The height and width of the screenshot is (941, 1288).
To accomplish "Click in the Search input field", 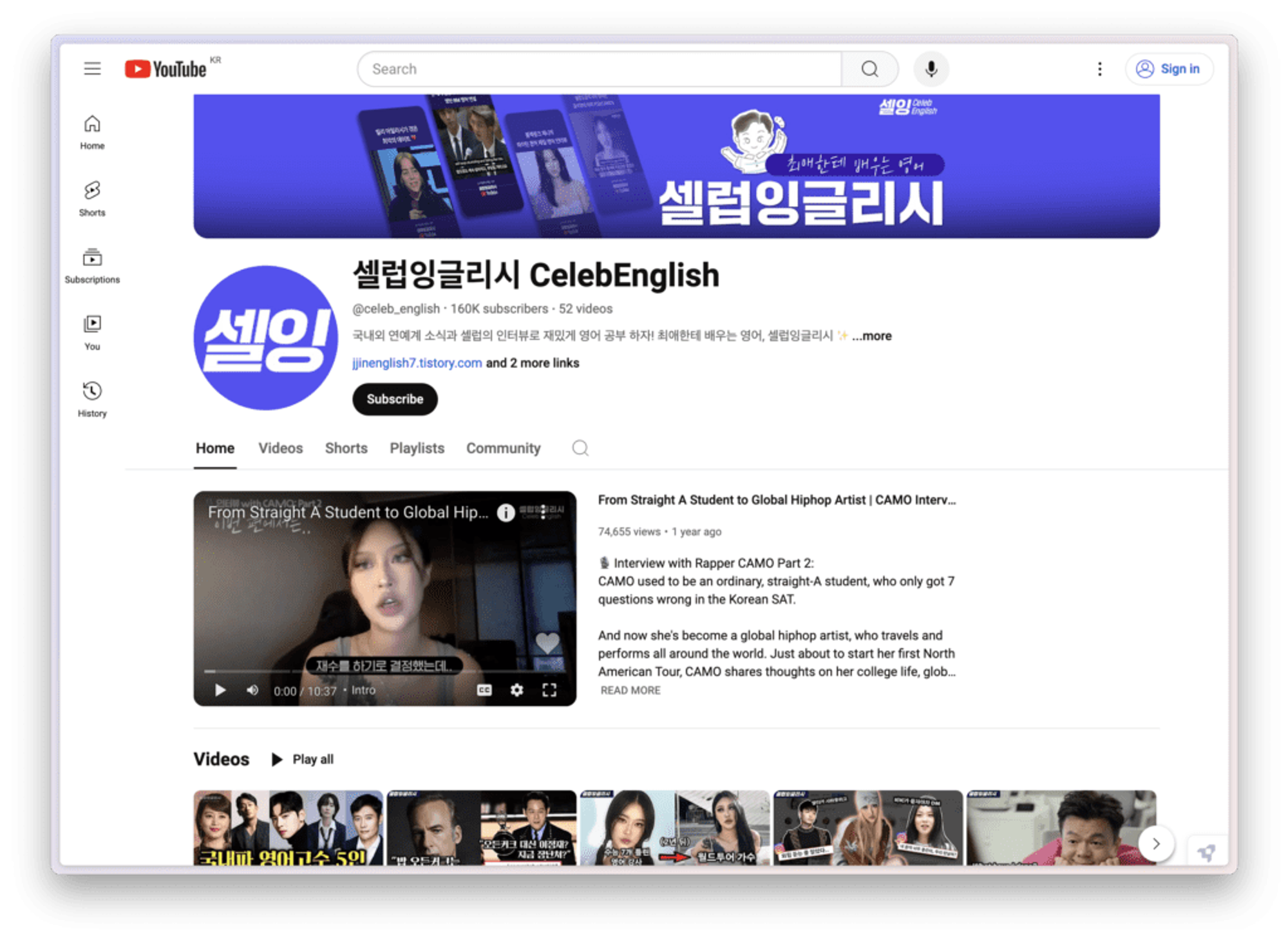I will [x=600, y=69].
